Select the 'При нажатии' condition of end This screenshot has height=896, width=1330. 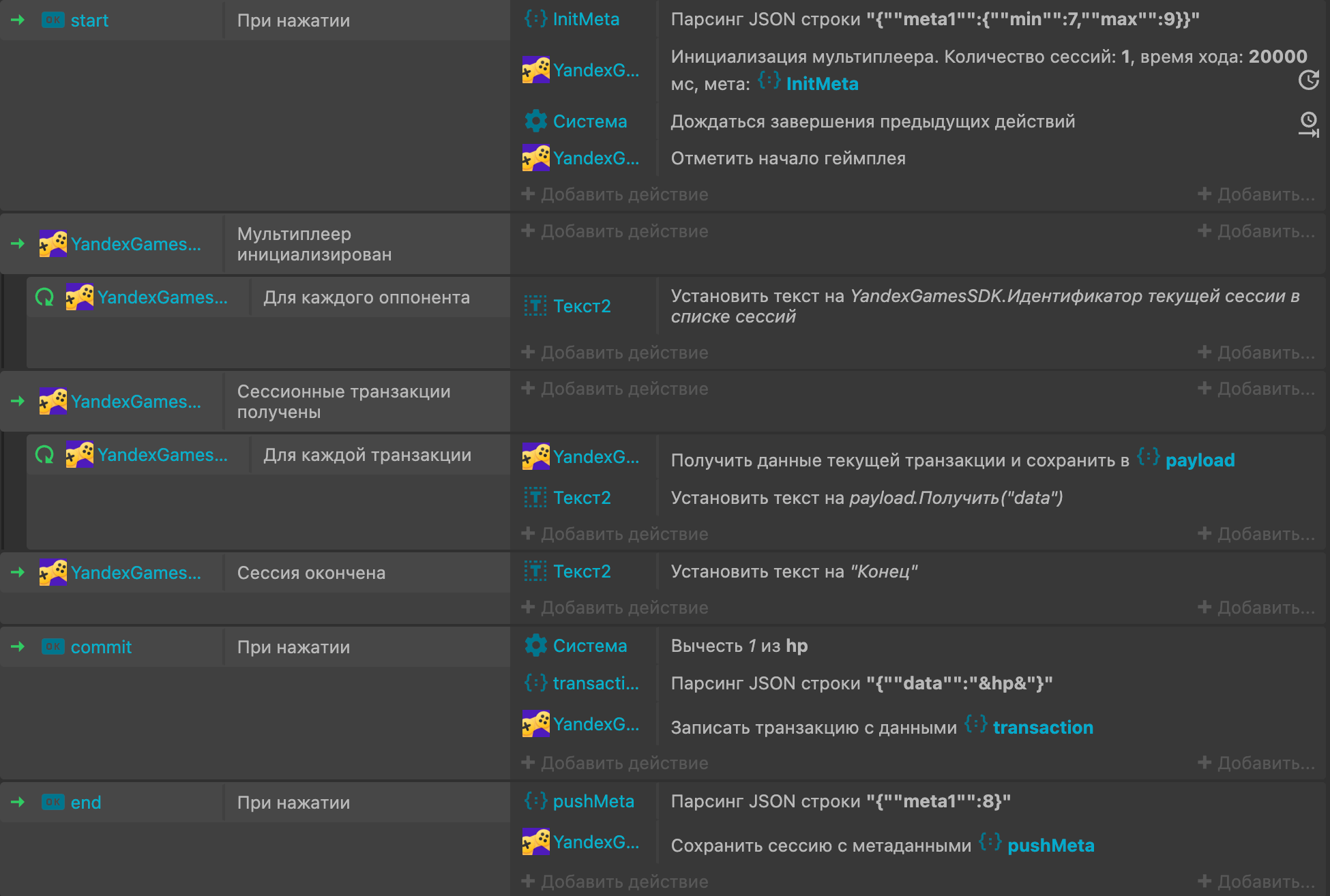tap(293, 803)
